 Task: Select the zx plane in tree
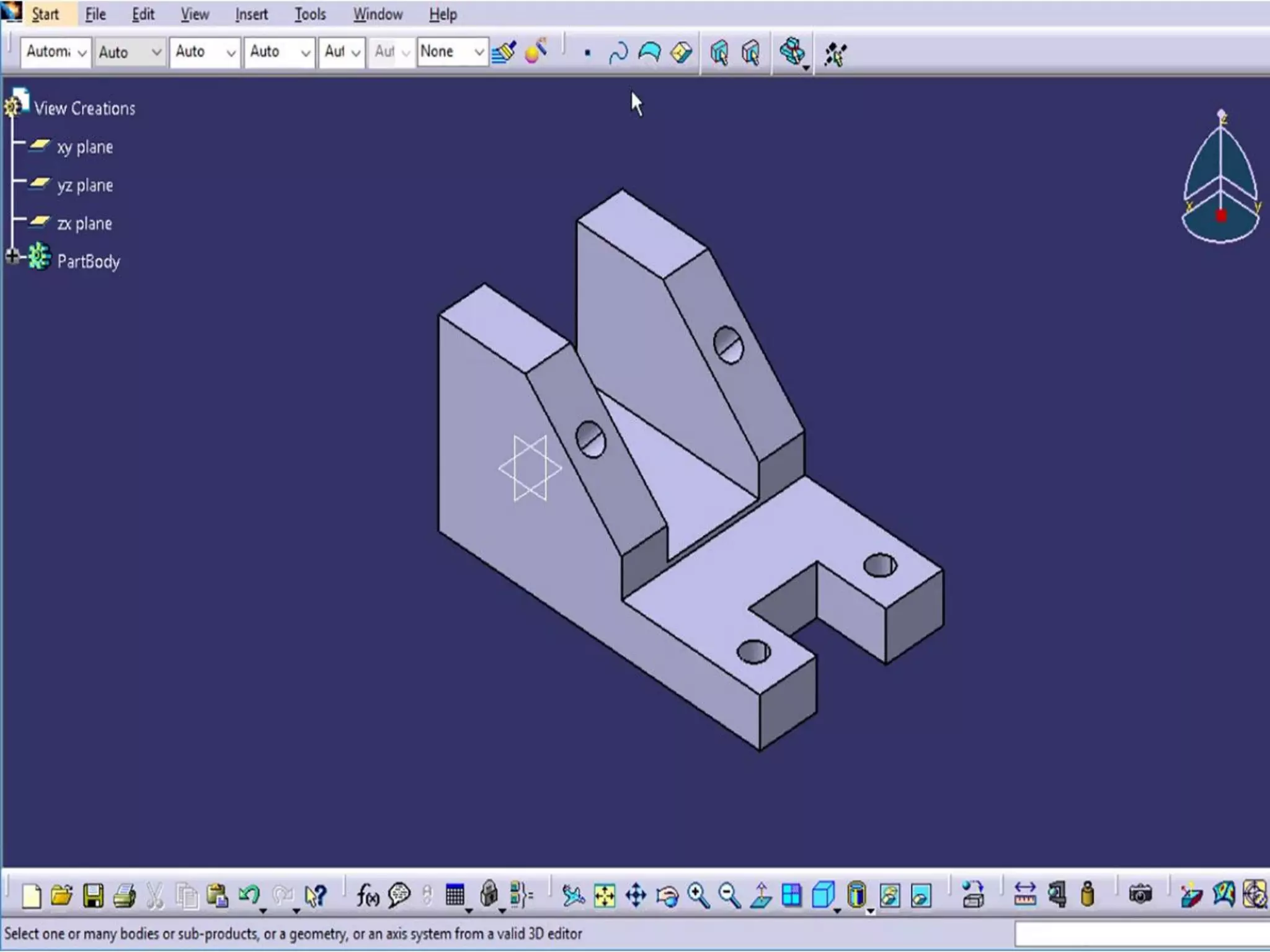click(x=84, y=224)
